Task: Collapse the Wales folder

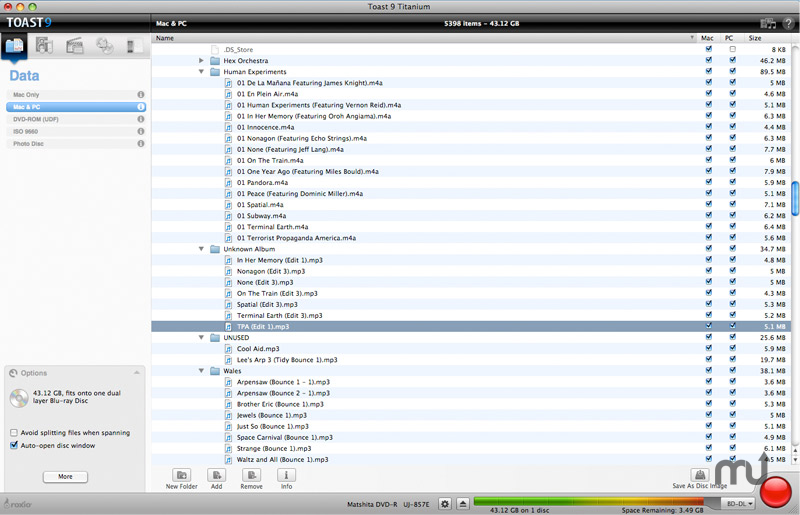Action: (201, 371)
